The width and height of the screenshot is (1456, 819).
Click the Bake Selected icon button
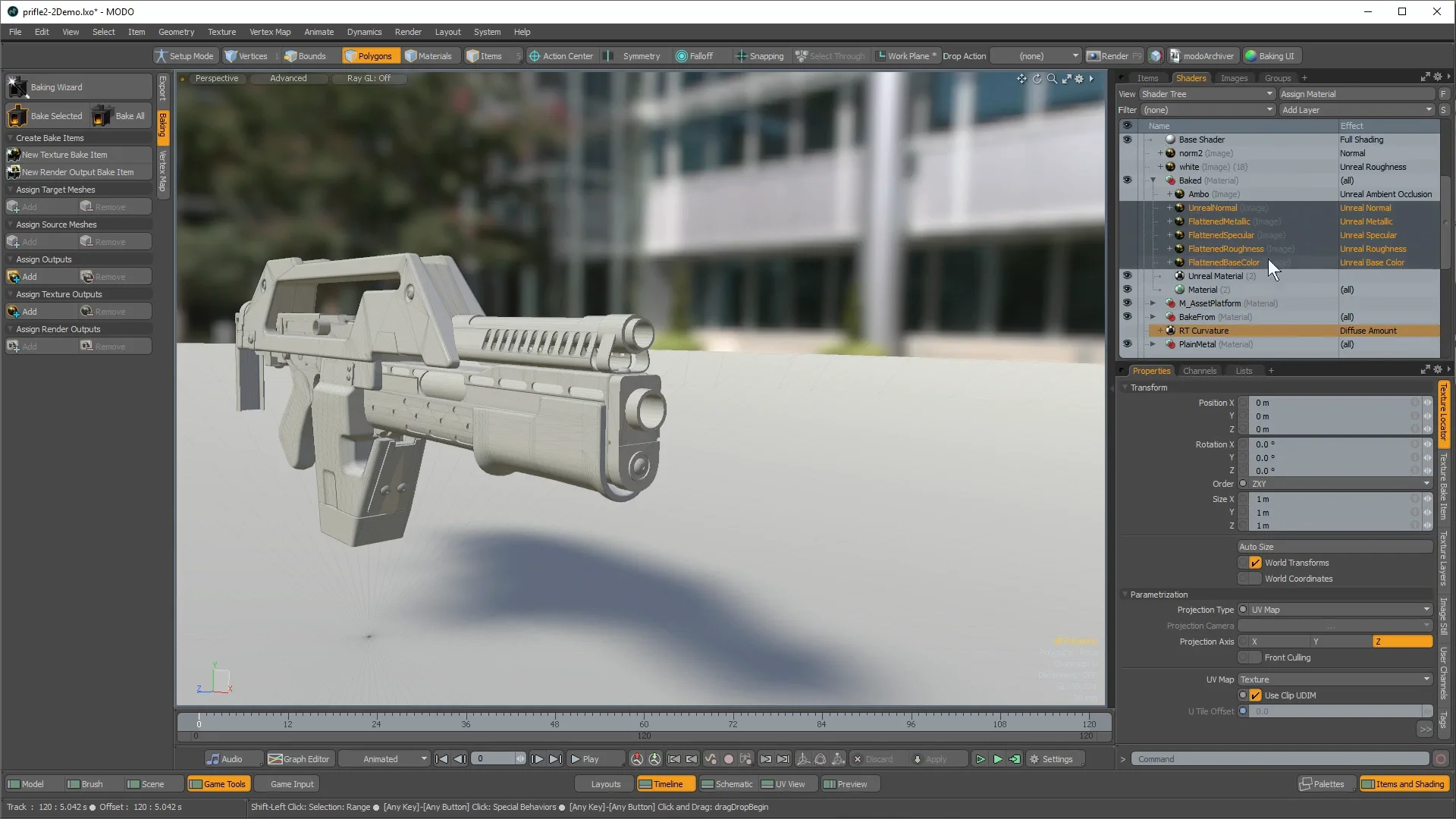pos(17,116)
